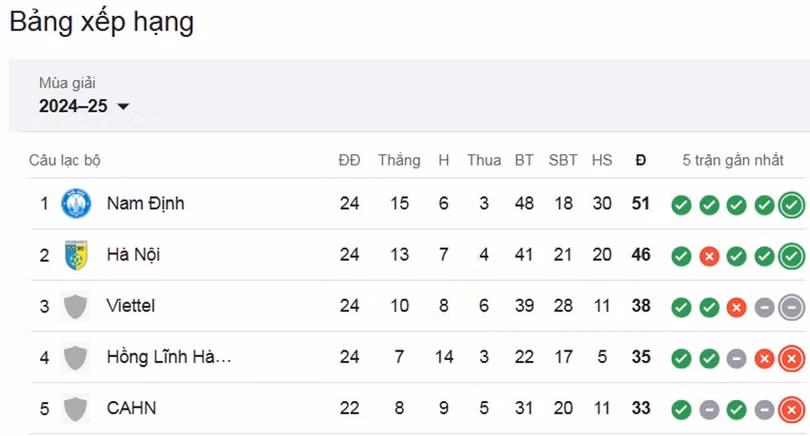
Task: Click the Bảng xếp hạng heading
Action: pos(101,23)
